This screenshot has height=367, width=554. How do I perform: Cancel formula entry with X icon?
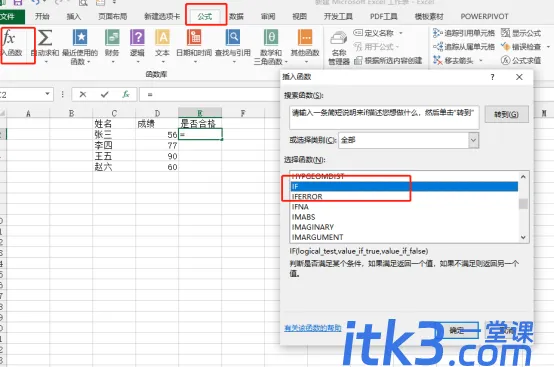pos(83,94)
